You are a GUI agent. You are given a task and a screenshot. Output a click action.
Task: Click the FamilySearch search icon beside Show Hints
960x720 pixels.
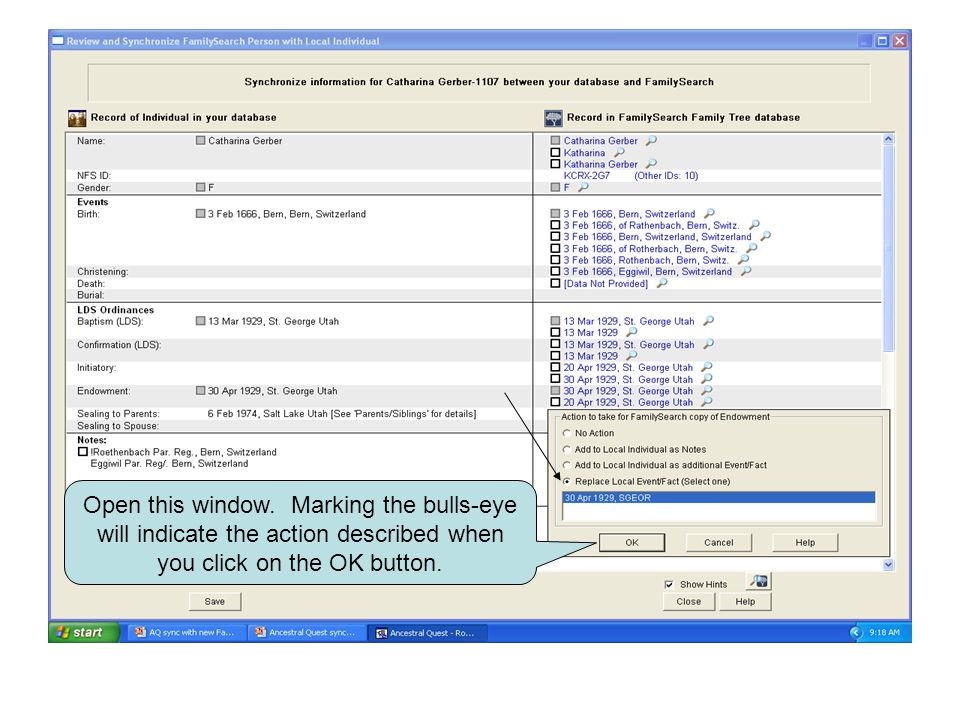pyautogui.click(x=759, y=582)
